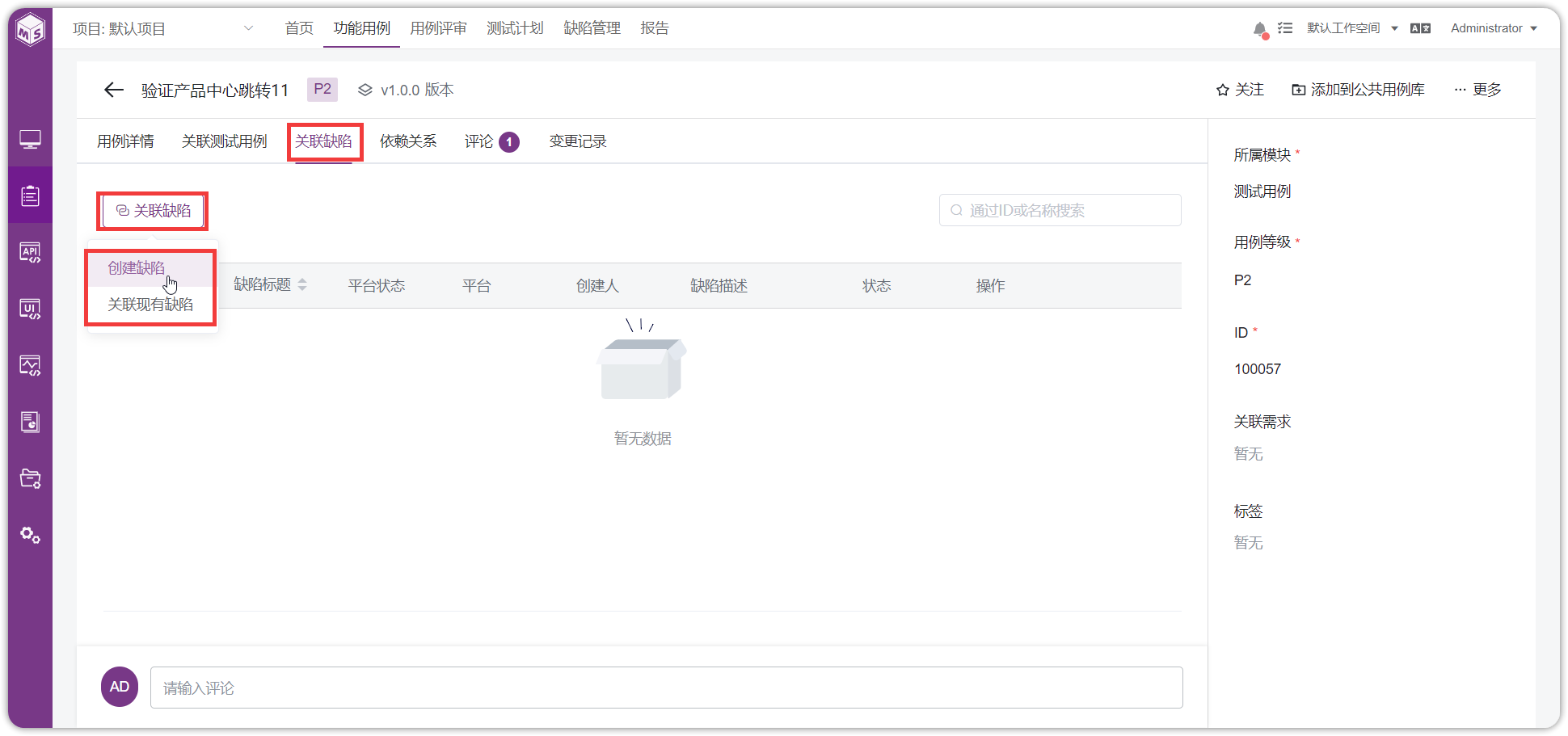Viewport: 1568px width, 736px height.
Task: Open the system settings gears icon
Action: click(x=31, y=535)
